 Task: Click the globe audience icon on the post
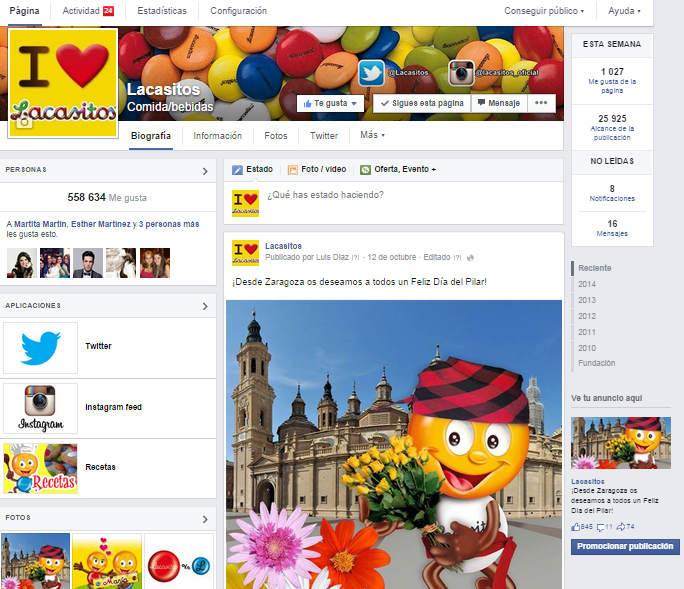pyautogui.click(x=470, y=258)
